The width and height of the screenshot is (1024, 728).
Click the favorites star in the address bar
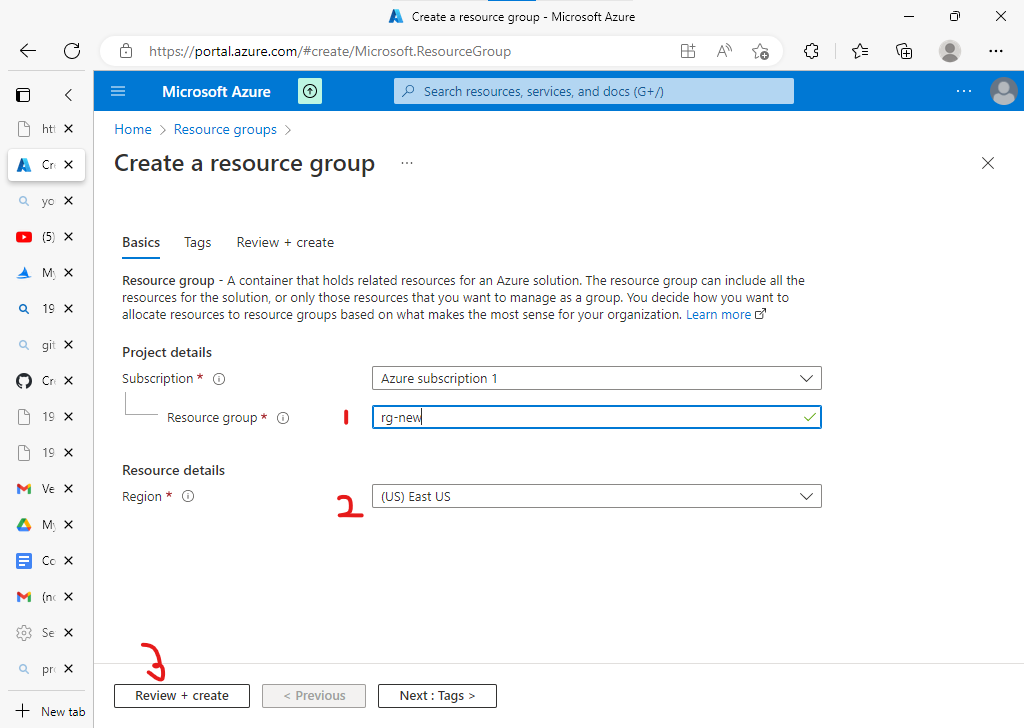click(x=760, y=50)
